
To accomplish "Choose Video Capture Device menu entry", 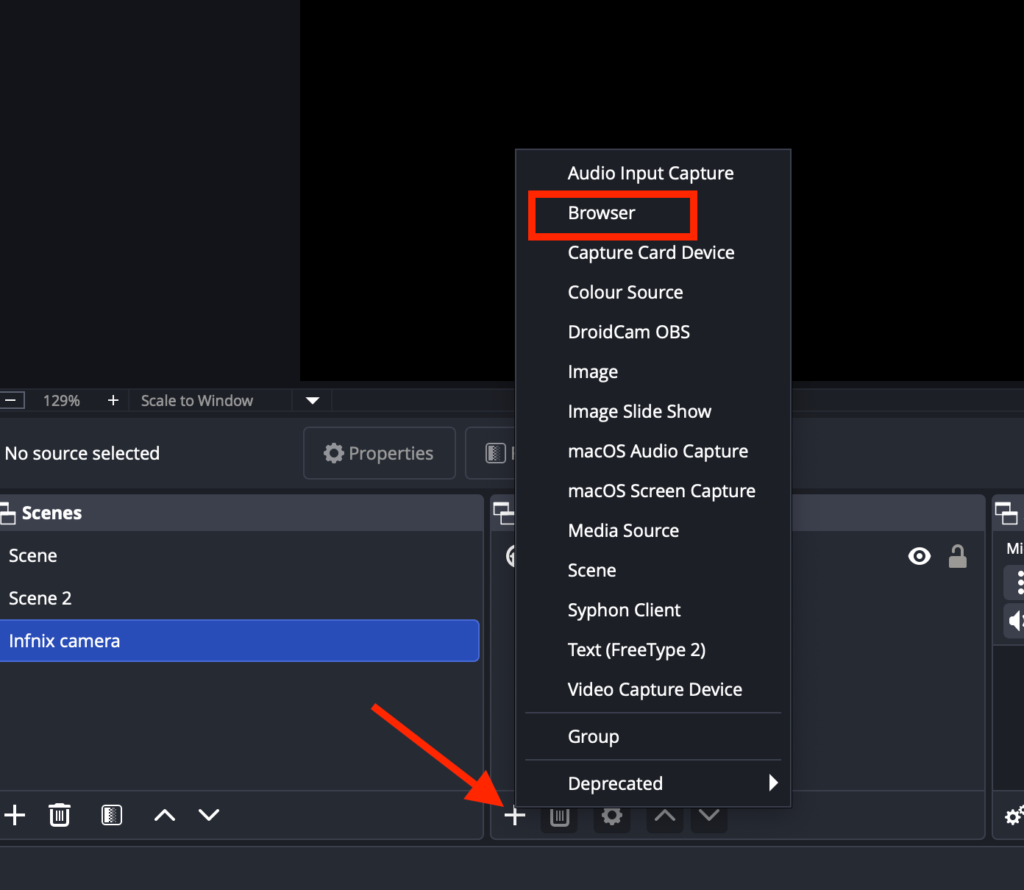I will (x=655, y=689).
